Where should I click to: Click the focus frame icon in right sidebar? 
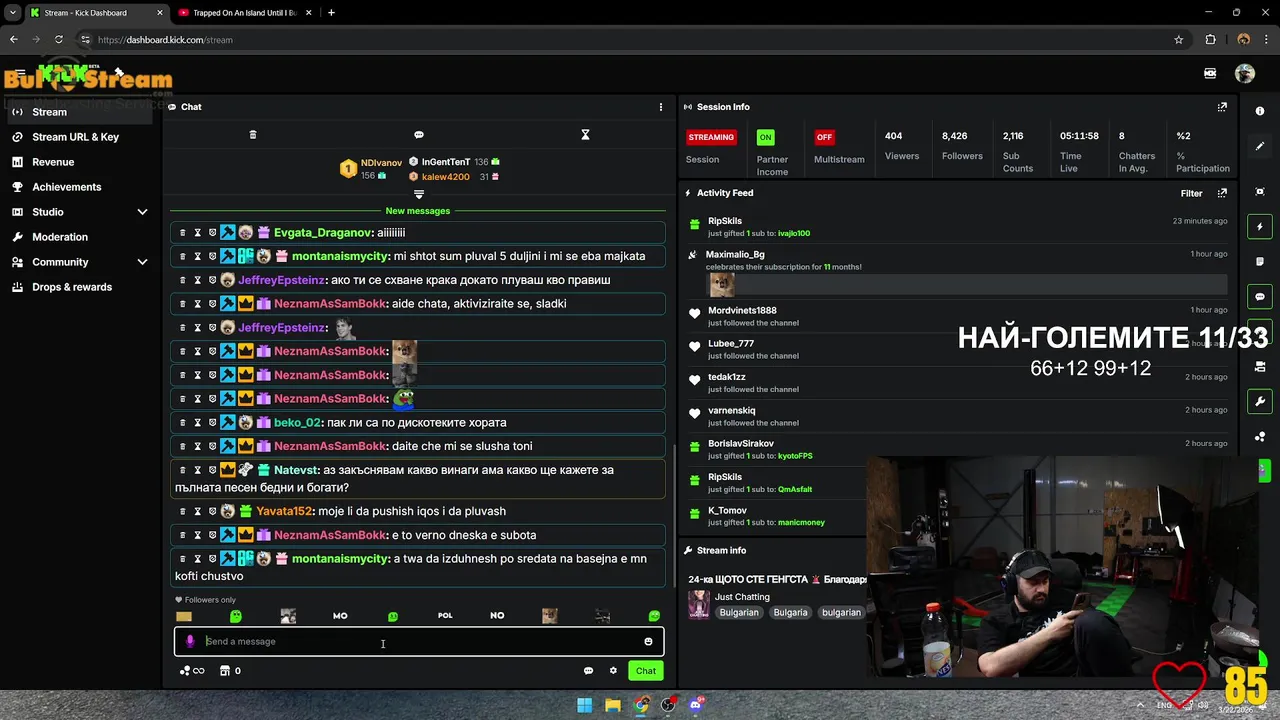1260,192
